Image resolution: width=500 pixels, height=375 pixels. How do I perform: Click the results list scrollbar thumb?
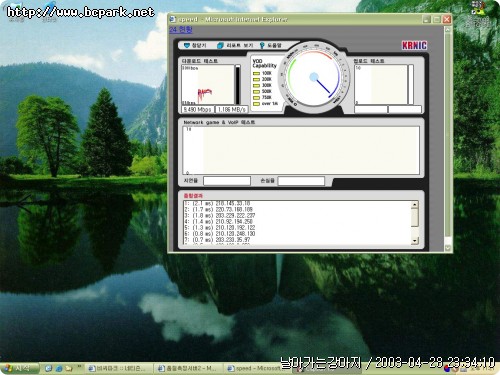pos(415,218)
